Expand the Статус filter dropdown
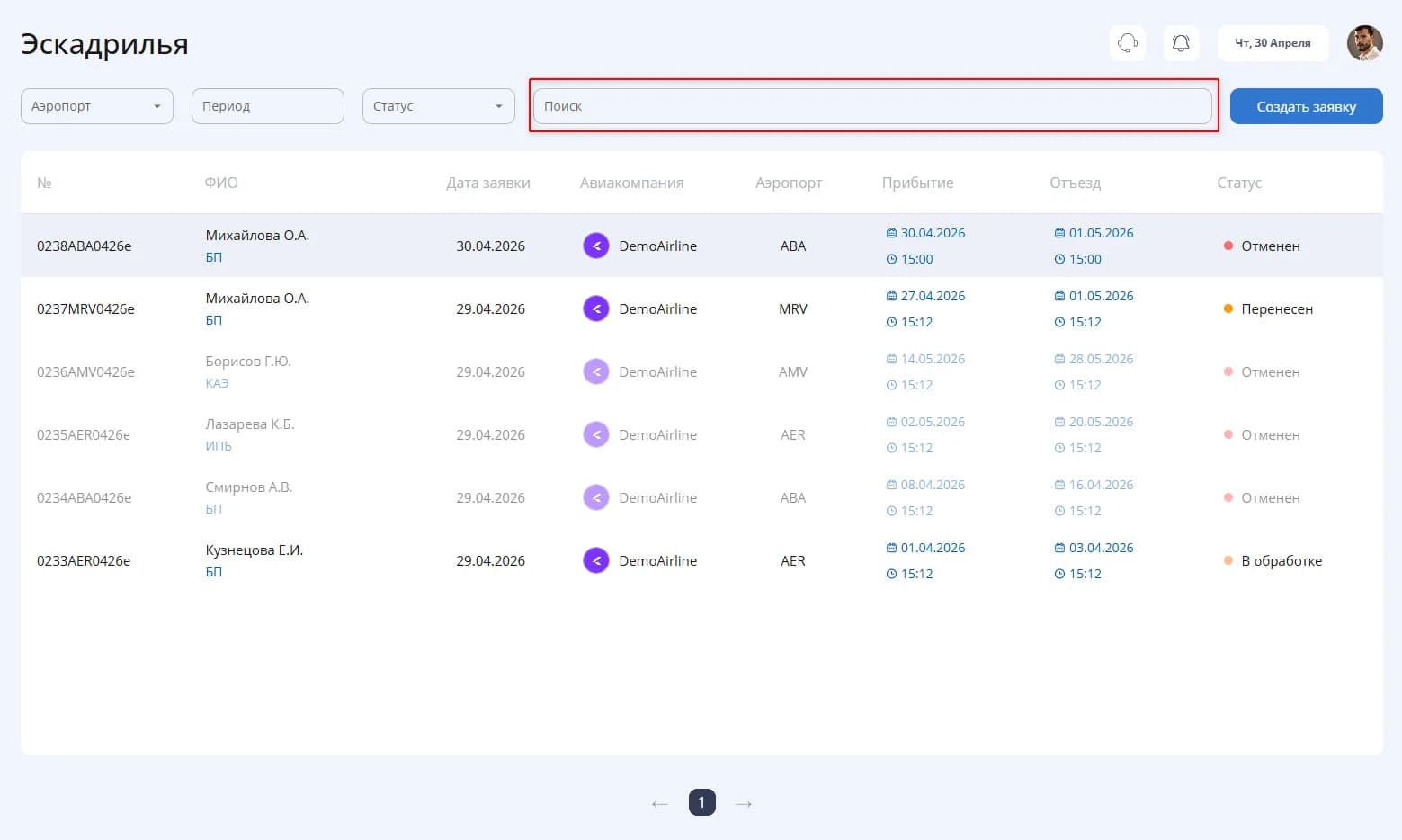 439,106
